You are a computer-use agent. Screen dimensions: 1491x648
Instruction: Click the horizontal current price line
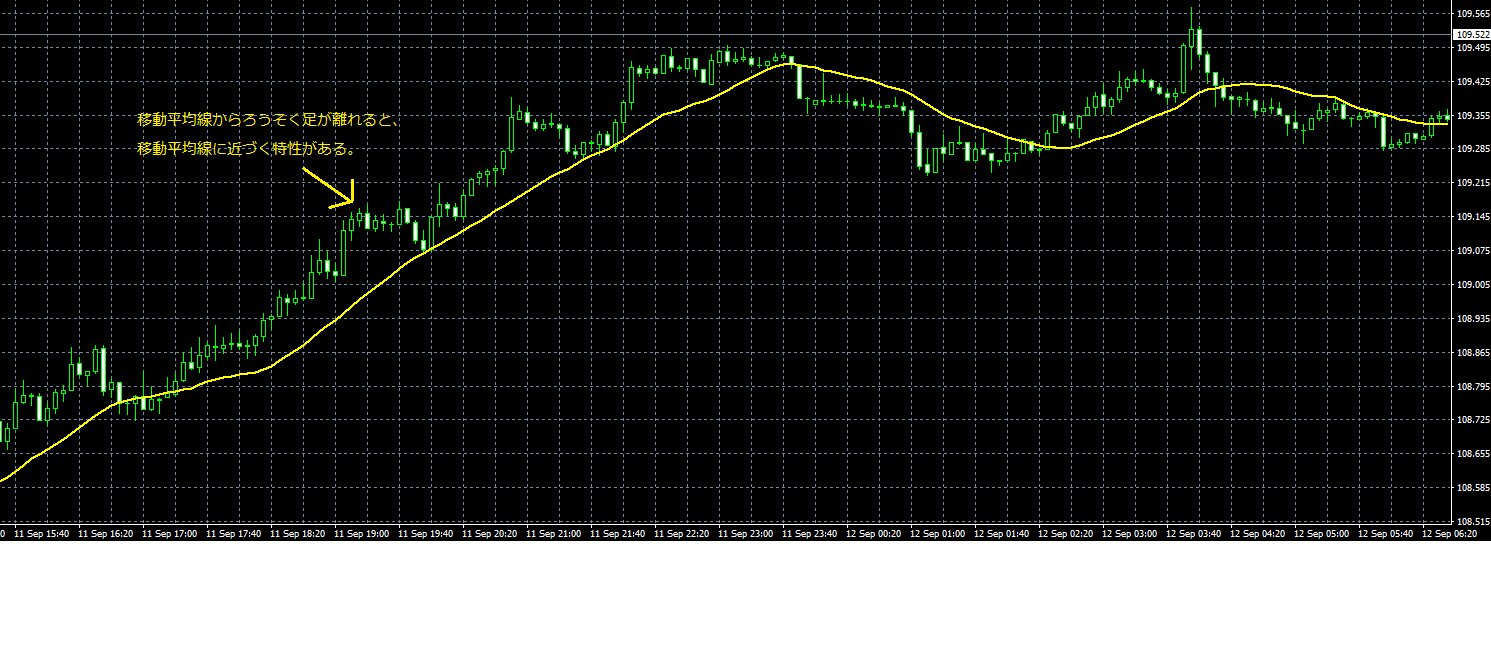pyautogui.click(x=700, y=35)
